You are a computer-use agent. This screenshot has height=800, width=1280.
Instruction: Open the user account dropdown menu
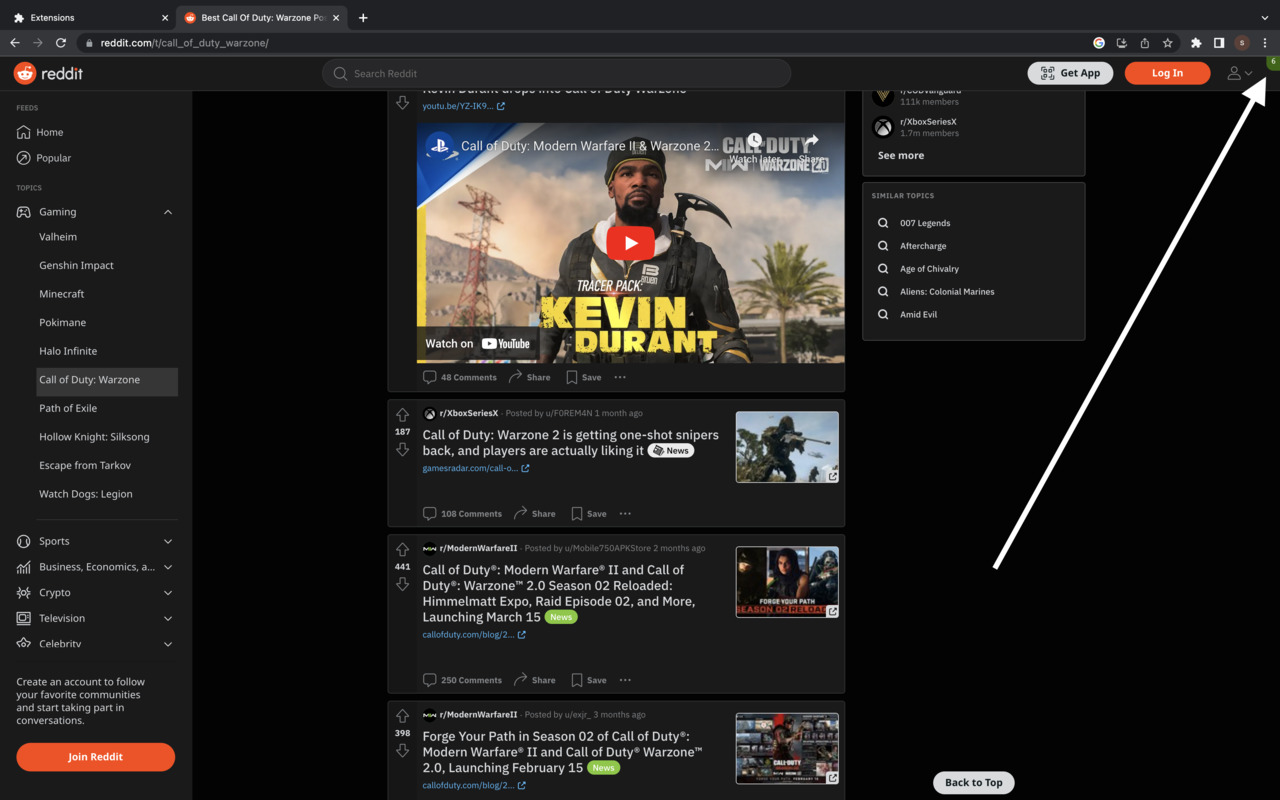(x=1239, y=73)
